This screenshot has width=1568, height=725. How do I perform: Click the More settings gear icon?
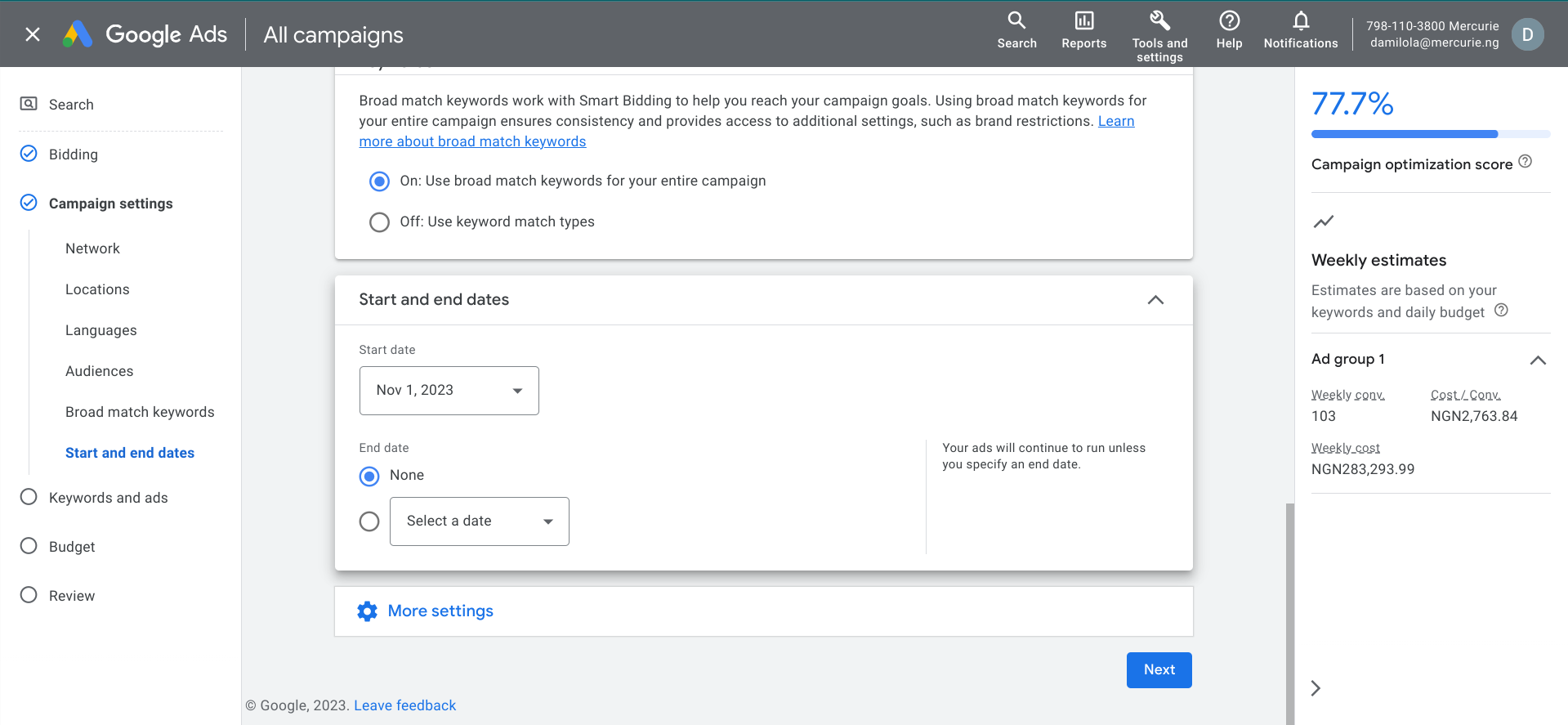pyautogui.click(x=368, y=611)
